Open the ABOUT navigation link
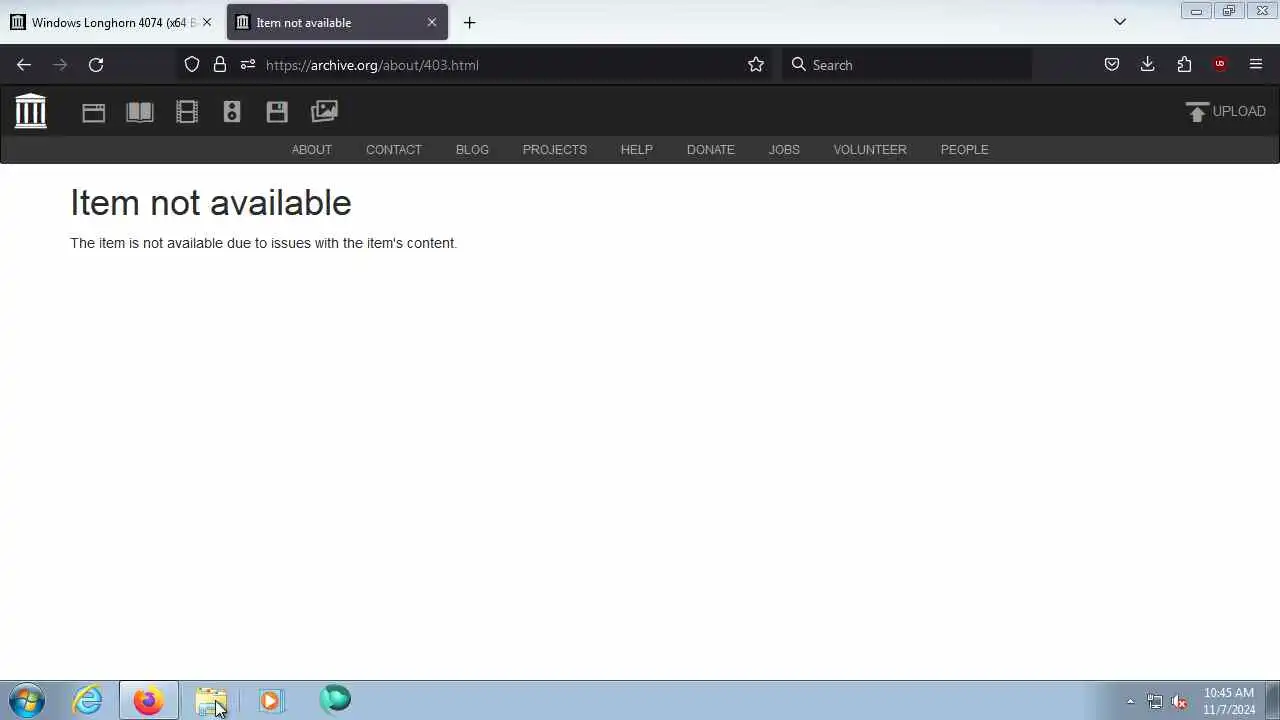Viewport: 1280px width, 720px height. coord(312,150)
